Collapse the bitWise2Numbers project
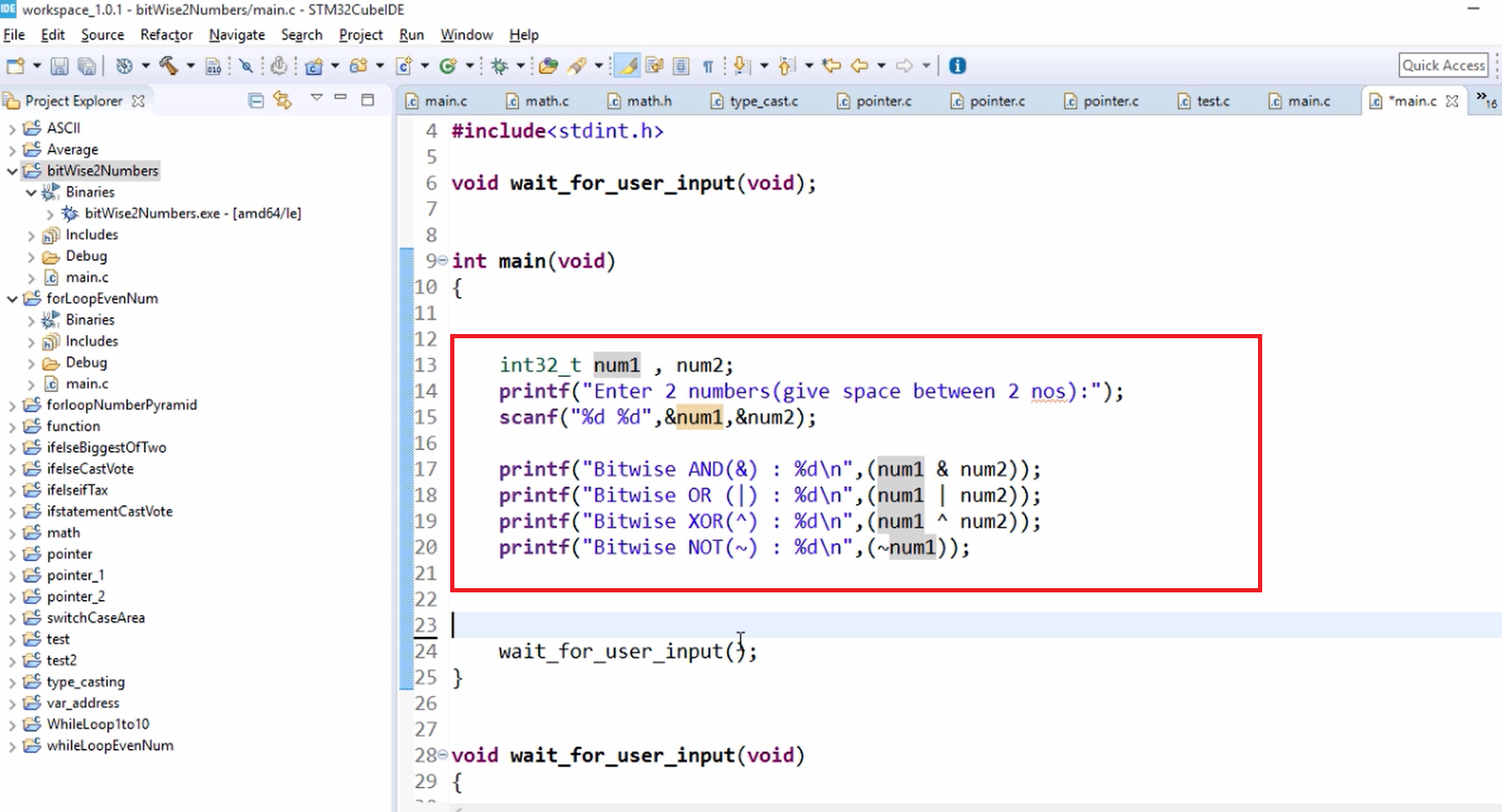 [x=12, y=170]
